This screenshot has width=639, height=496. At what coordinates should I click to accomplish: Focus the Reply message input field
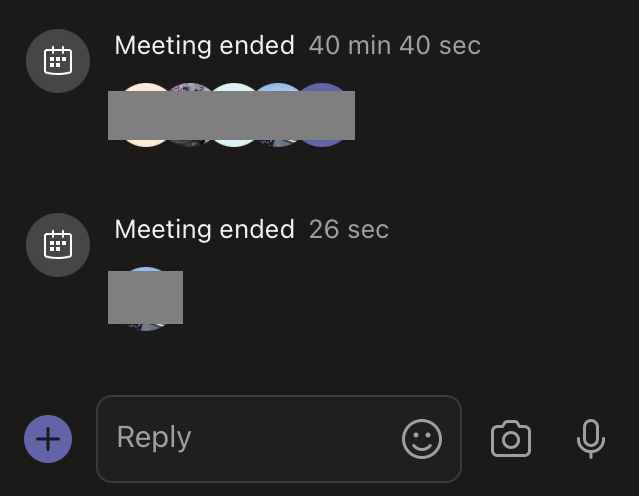(279, 439)
